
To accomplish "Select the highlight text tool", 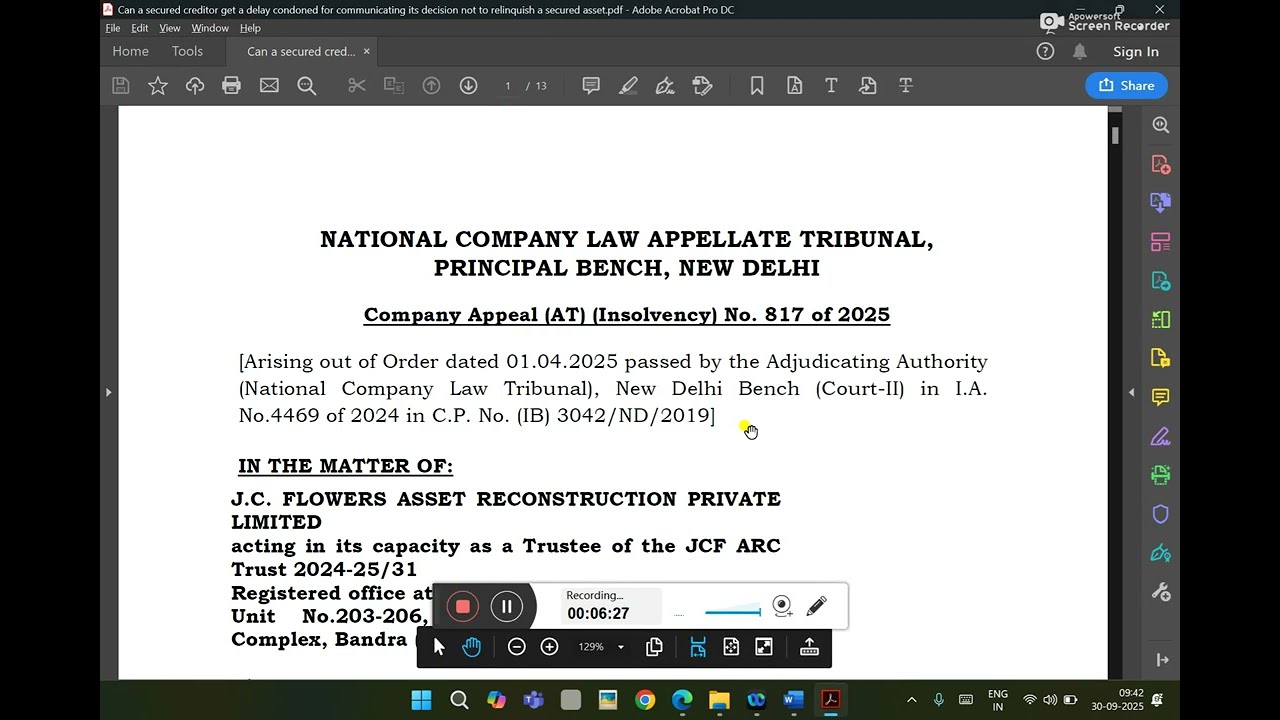I will [x=628, y=86].
